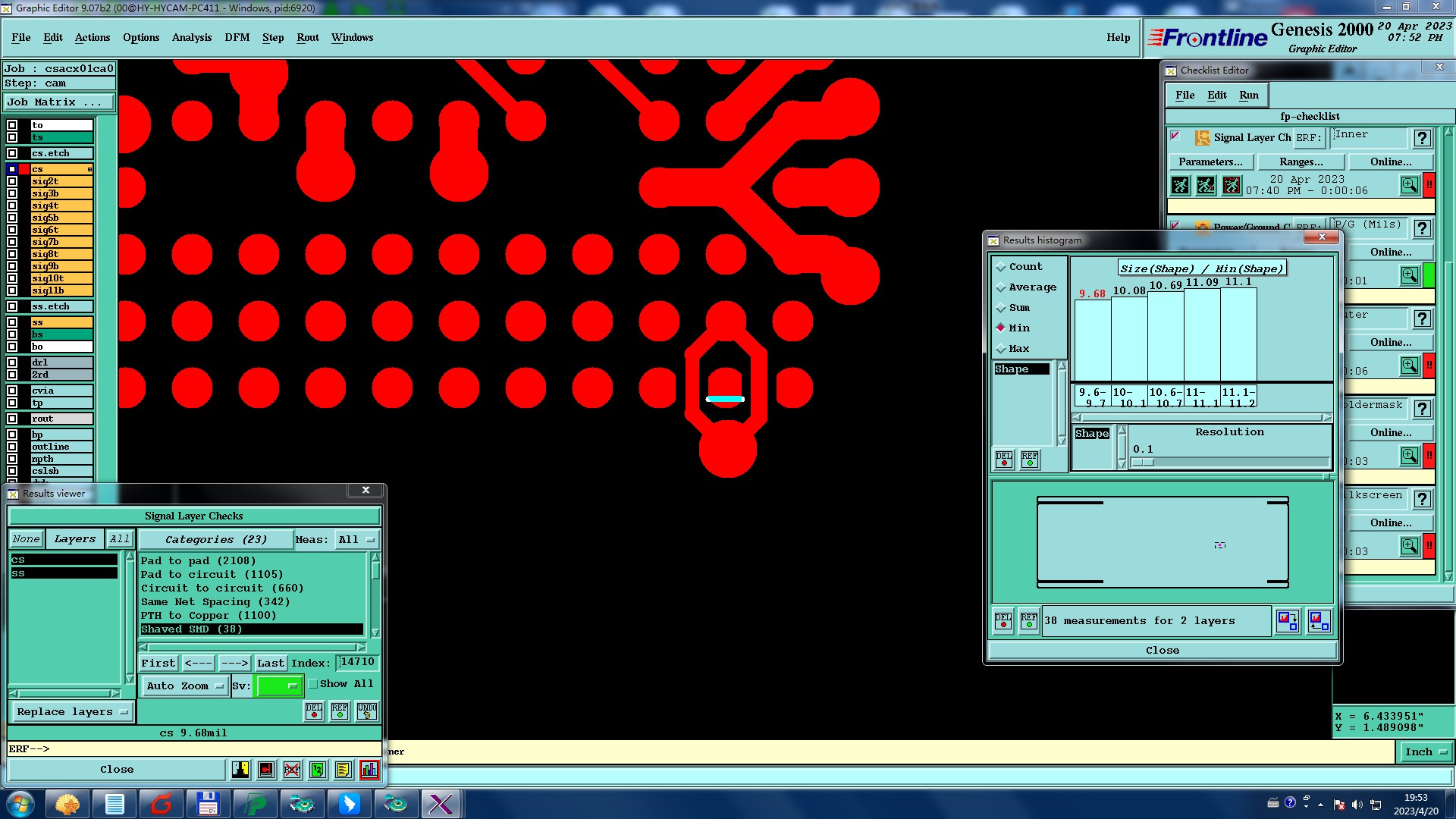Toggle checkbox for the sig2t layer
Viewport: 1456px width, 819px height.
[12, 181]
